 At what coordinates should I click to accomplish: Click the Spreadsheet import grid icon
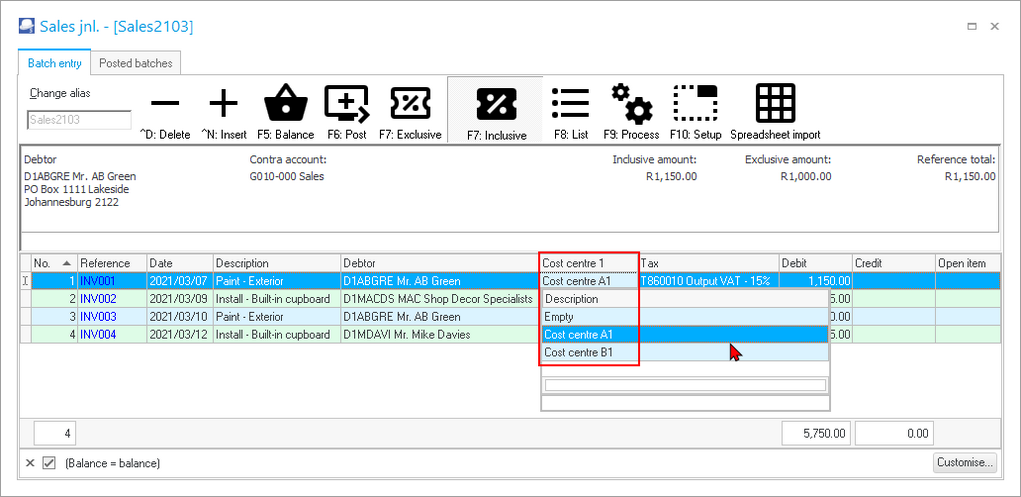[x=775, y=104]
